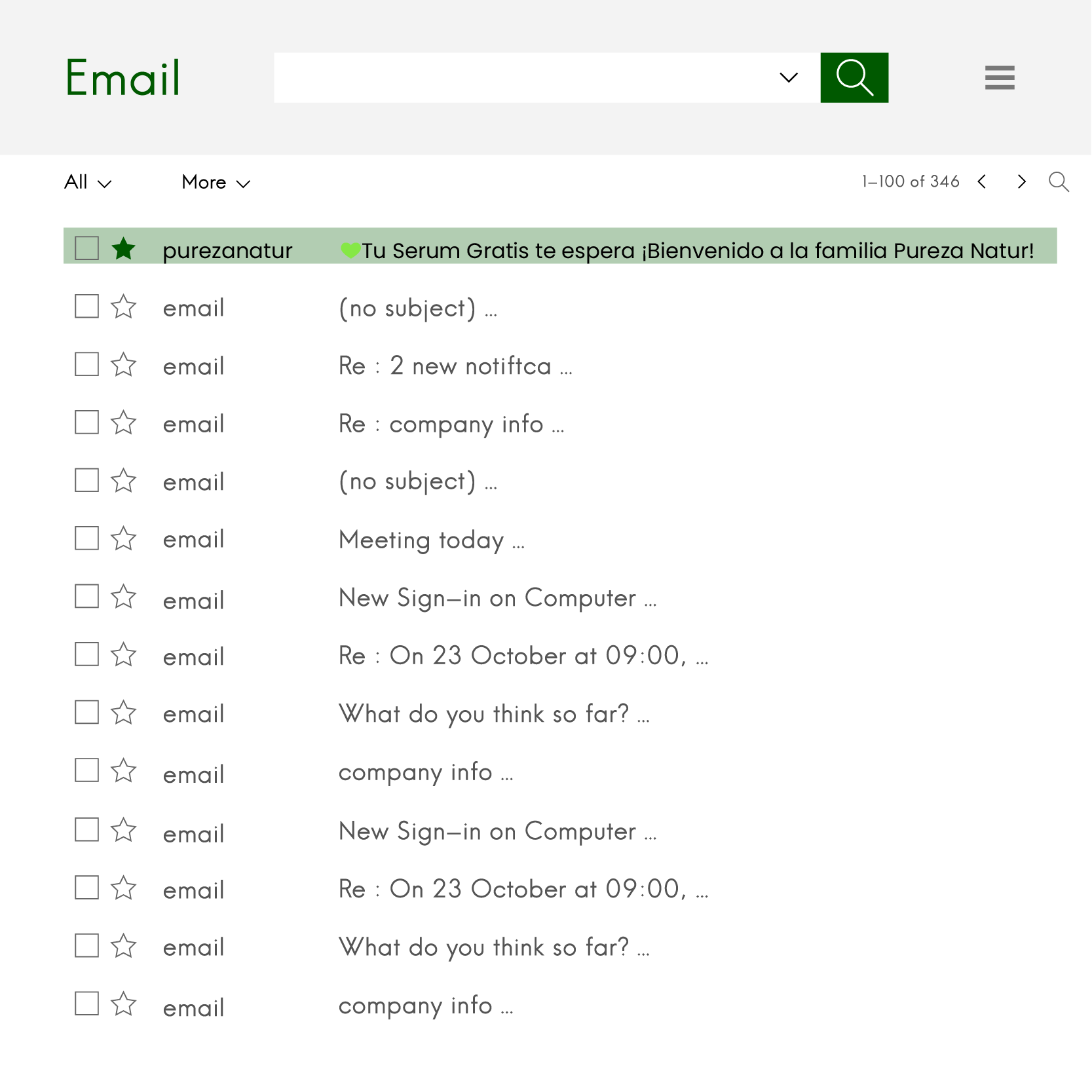This screenshot has height=1092, width=1092.
Task: Expand the All filter dropdown
Action: tap(88, 182)
